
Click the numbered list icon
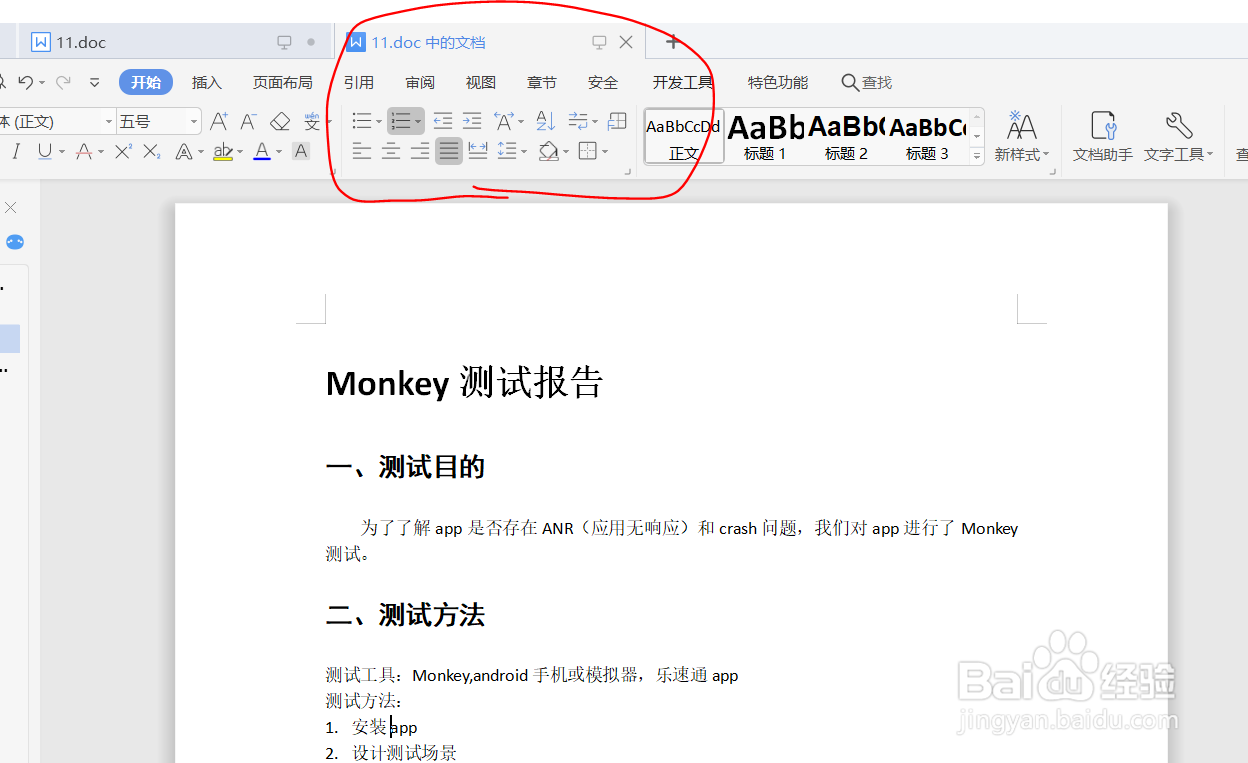[x=400, y=121]
